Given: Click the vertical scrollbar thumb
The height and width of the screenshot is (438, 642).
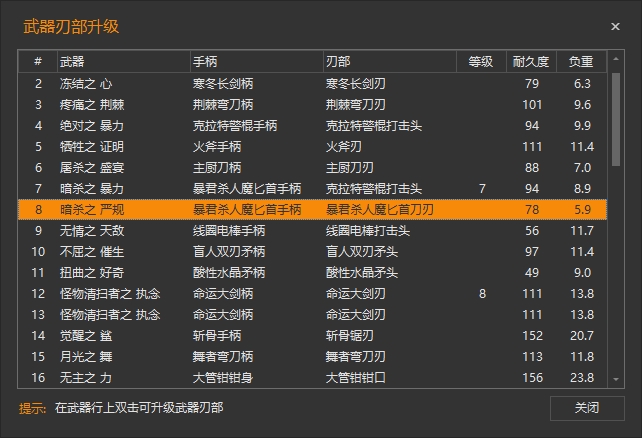Looking at the screenshot, I should [616, 120].
